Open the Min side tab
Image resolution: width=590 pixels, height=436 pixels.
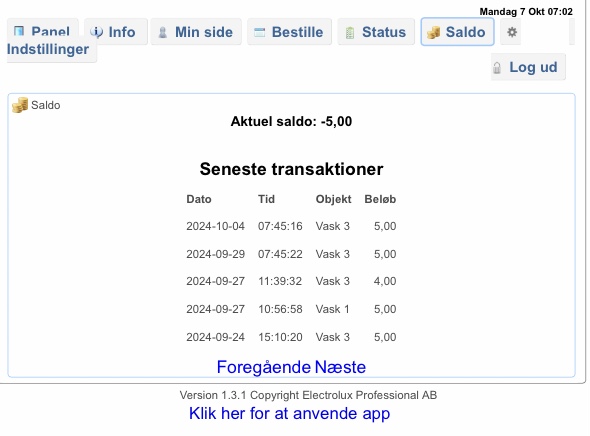coord(196,32)
